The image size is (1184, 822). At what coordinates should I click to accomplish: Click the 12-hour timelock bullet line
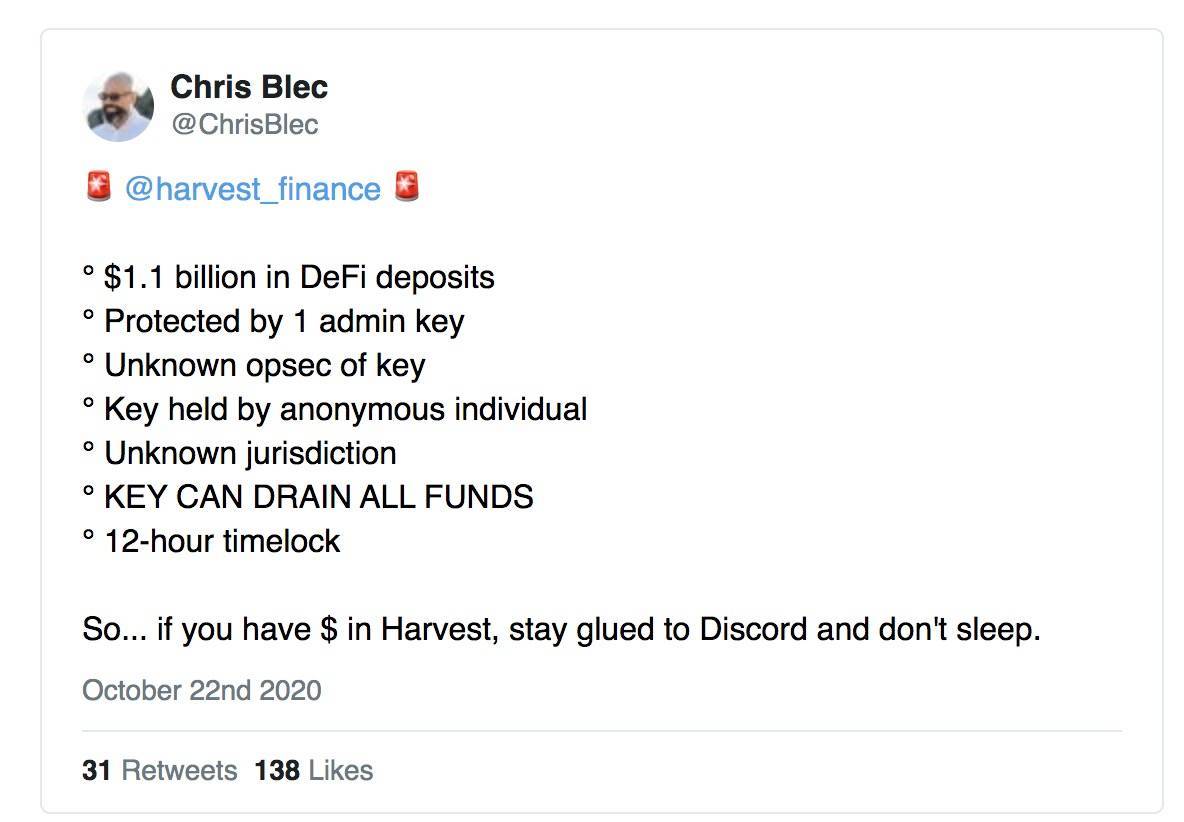(212, 541)
